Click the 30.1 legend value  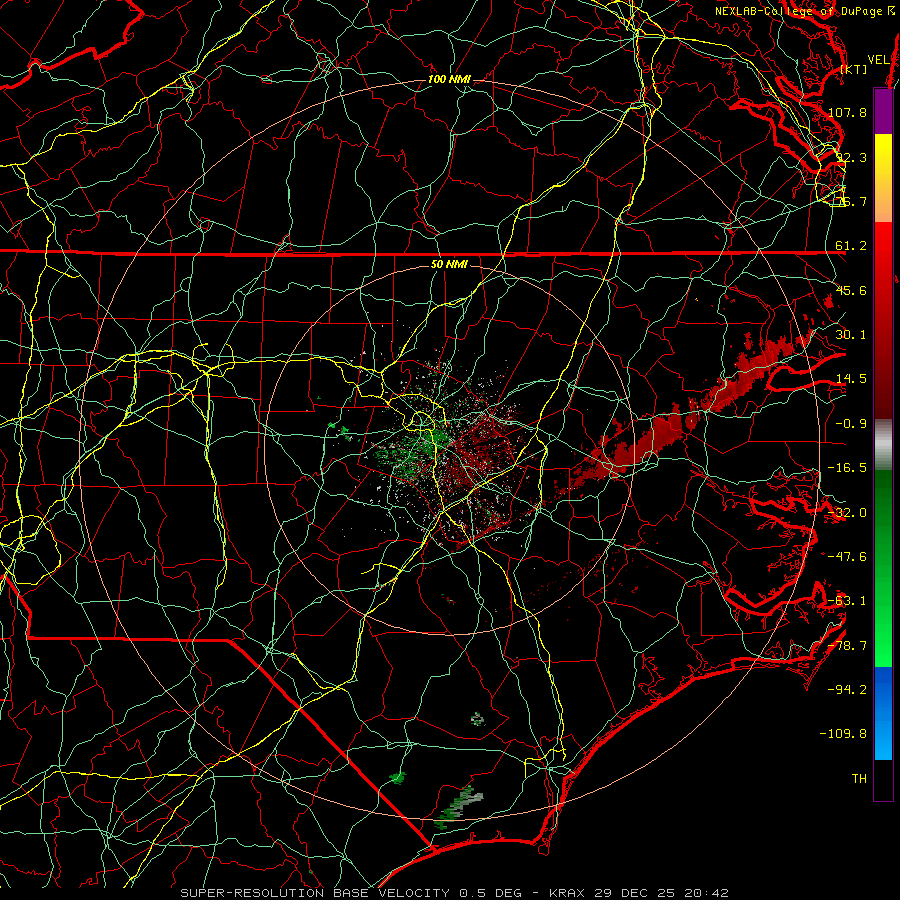click(x=851, y=335)
